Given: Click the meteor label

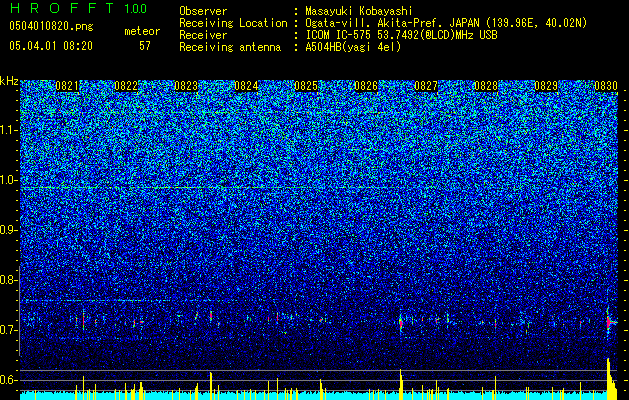Looking at the screenshot, I should click(142, 31).
